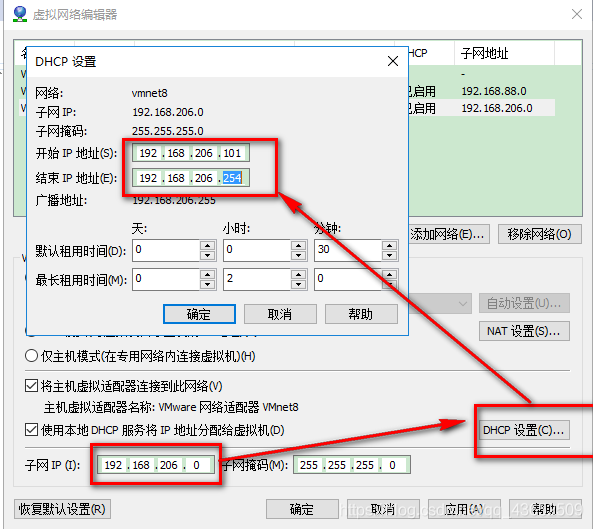The width and height of the screenshot is (593, 529).
Task: Decrease default lease days spinner
Action: coord(207,255)
